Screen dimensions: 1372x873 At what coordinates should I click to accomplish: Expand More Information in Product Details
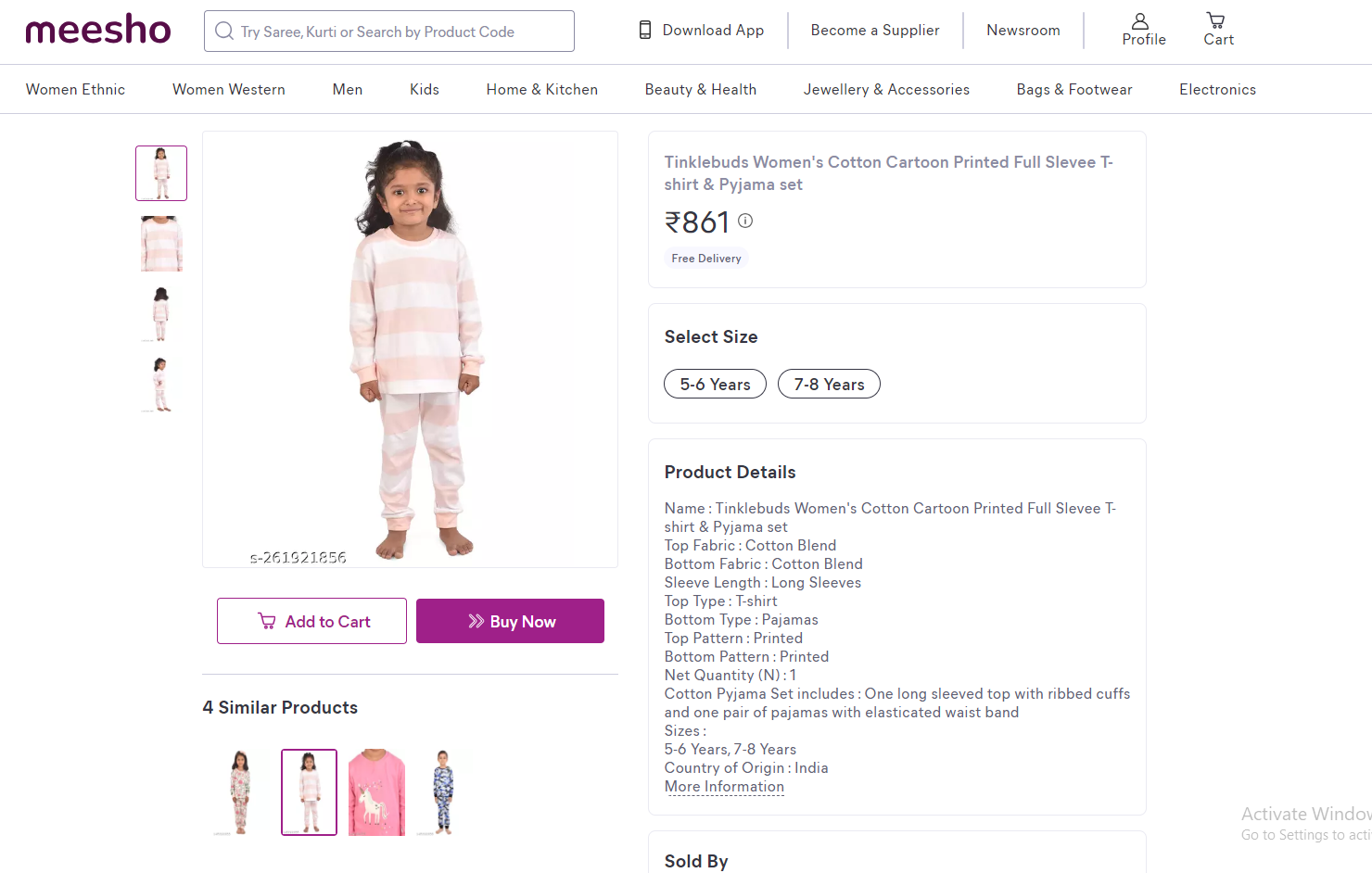click(724, 787)
